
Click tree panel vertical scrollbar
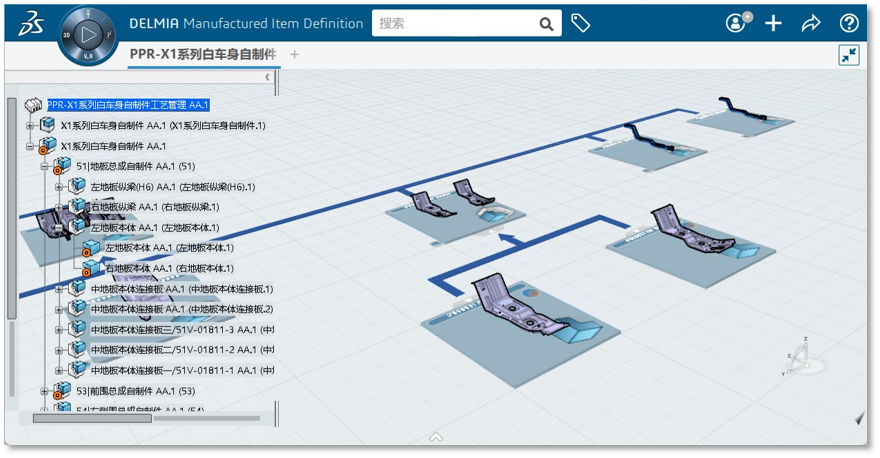tap(12, 208)
